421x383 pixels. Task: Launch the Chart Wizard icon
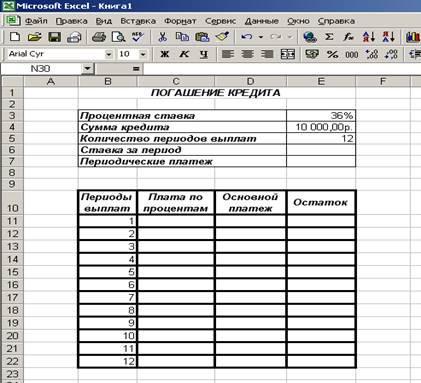click(413, 37)
